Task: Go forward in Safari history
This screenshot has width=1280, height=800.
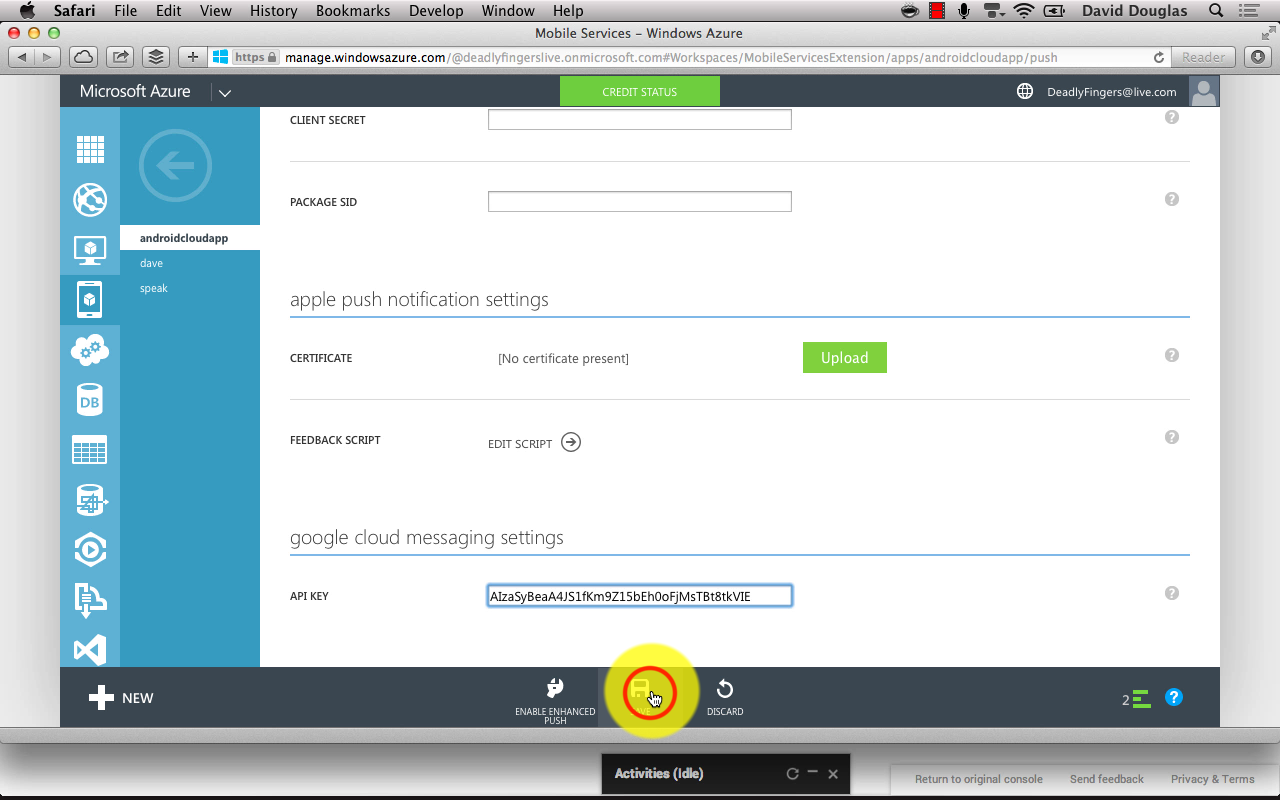Action: click(47, 57)
